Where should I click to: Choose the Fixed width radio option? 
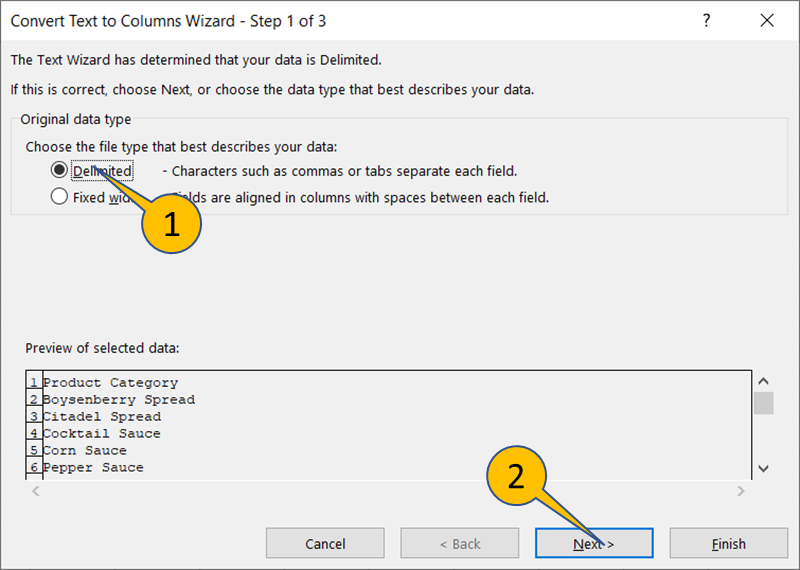59,197
